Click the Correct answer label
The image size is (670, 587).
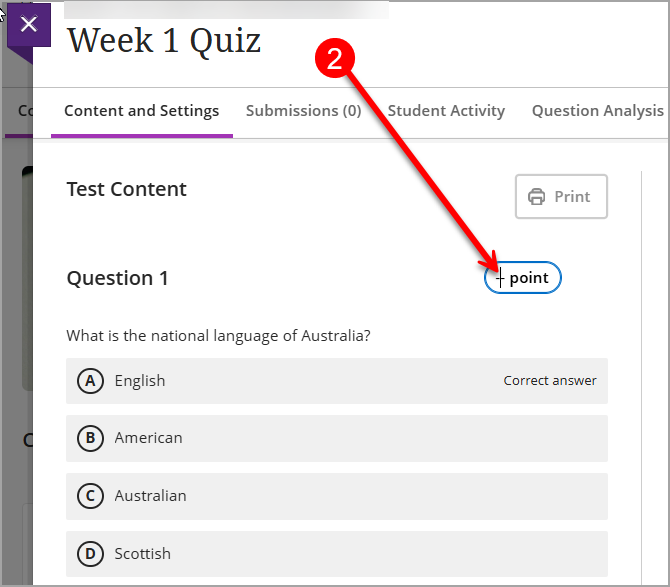pyautogui.click(x=550, y=381)
